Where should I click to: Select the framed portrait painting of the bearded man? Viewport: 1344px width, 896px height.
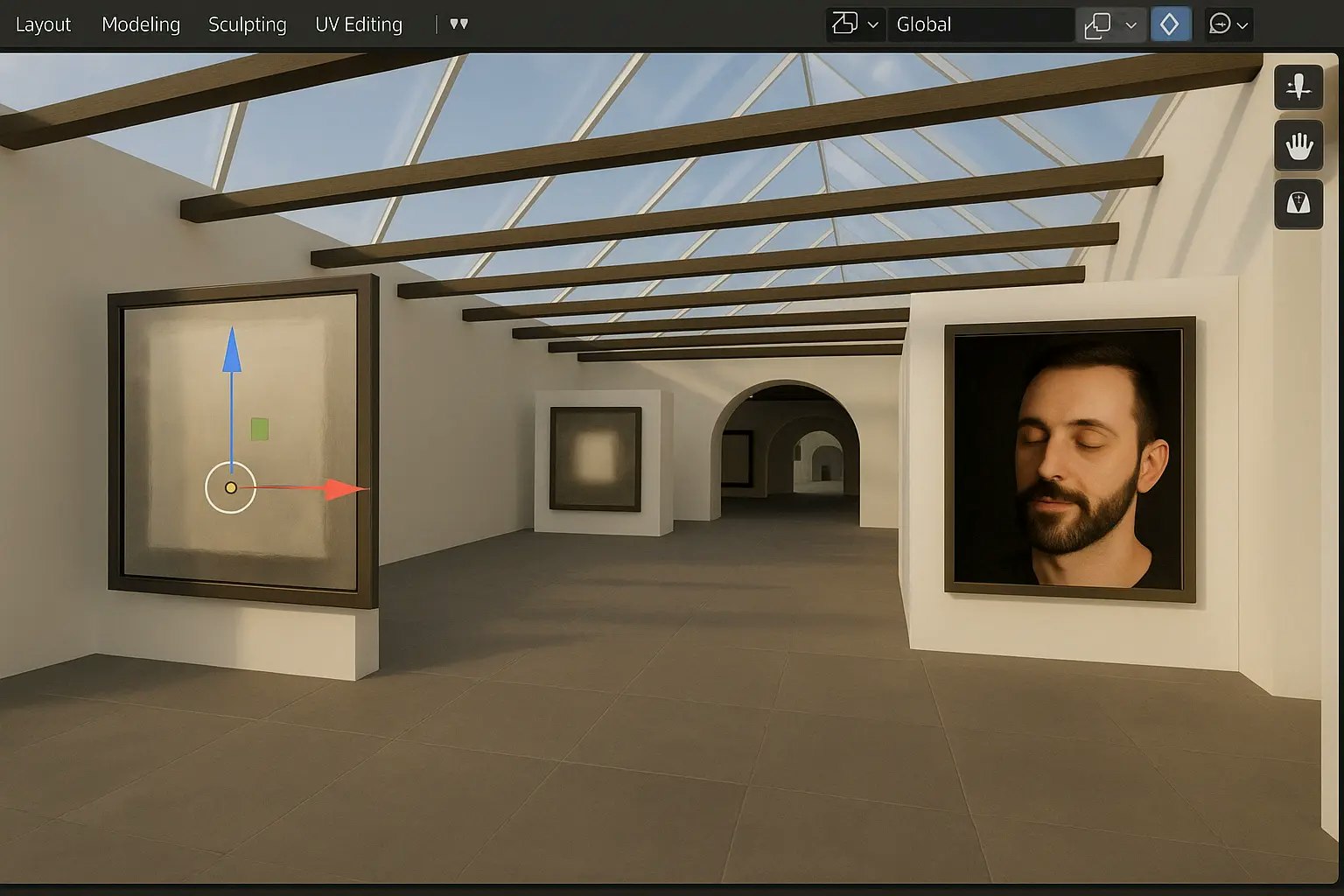1070,458
